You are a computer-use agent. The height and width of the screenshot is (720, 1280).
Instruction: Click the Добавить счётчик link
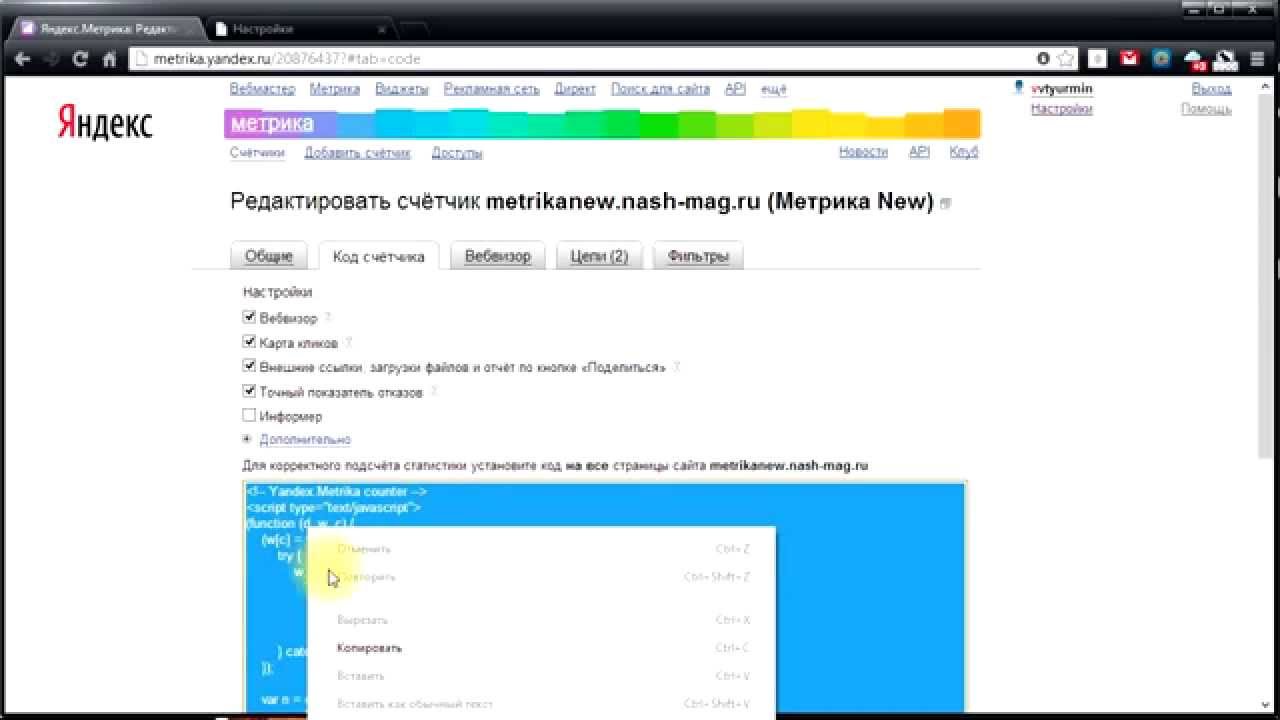(x=357, y=153)
